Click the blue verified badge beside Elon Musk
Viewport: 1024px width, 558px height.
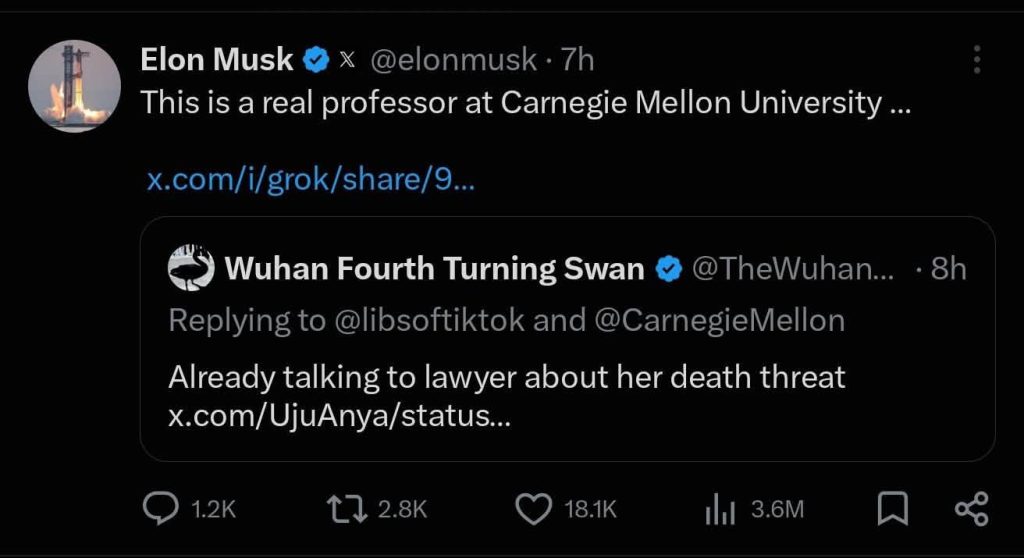[x=315, y=60]
